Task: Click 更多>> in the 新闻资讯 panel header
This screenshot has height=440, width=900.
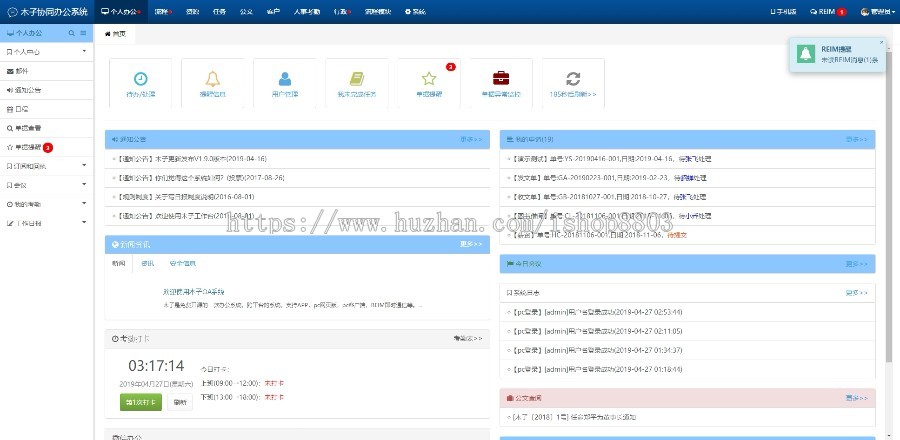Action: [471, 244]
